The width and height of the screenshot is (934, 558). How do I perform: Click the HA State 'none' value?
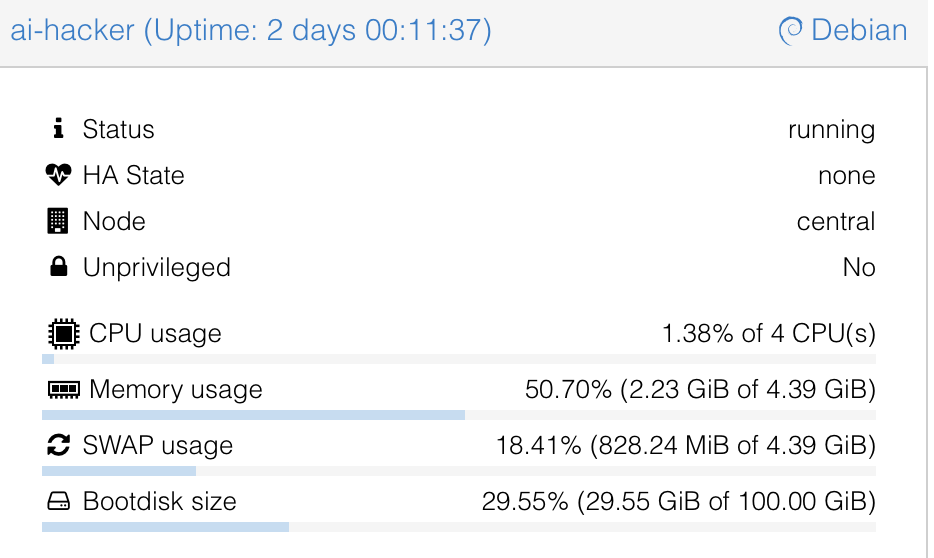(x=846, y=175)
